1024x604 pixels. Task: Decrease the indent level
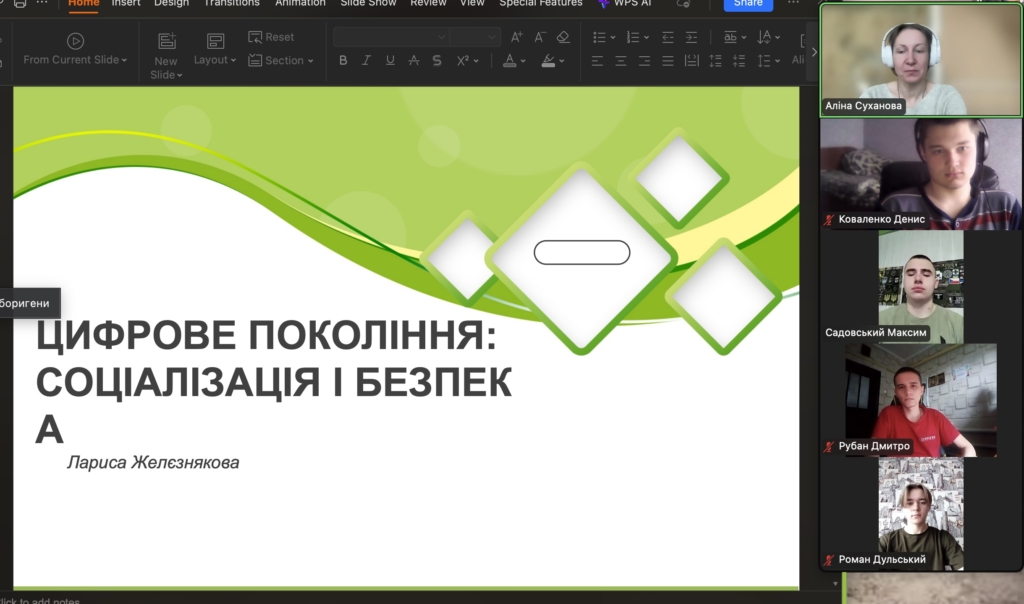point(666,37)
